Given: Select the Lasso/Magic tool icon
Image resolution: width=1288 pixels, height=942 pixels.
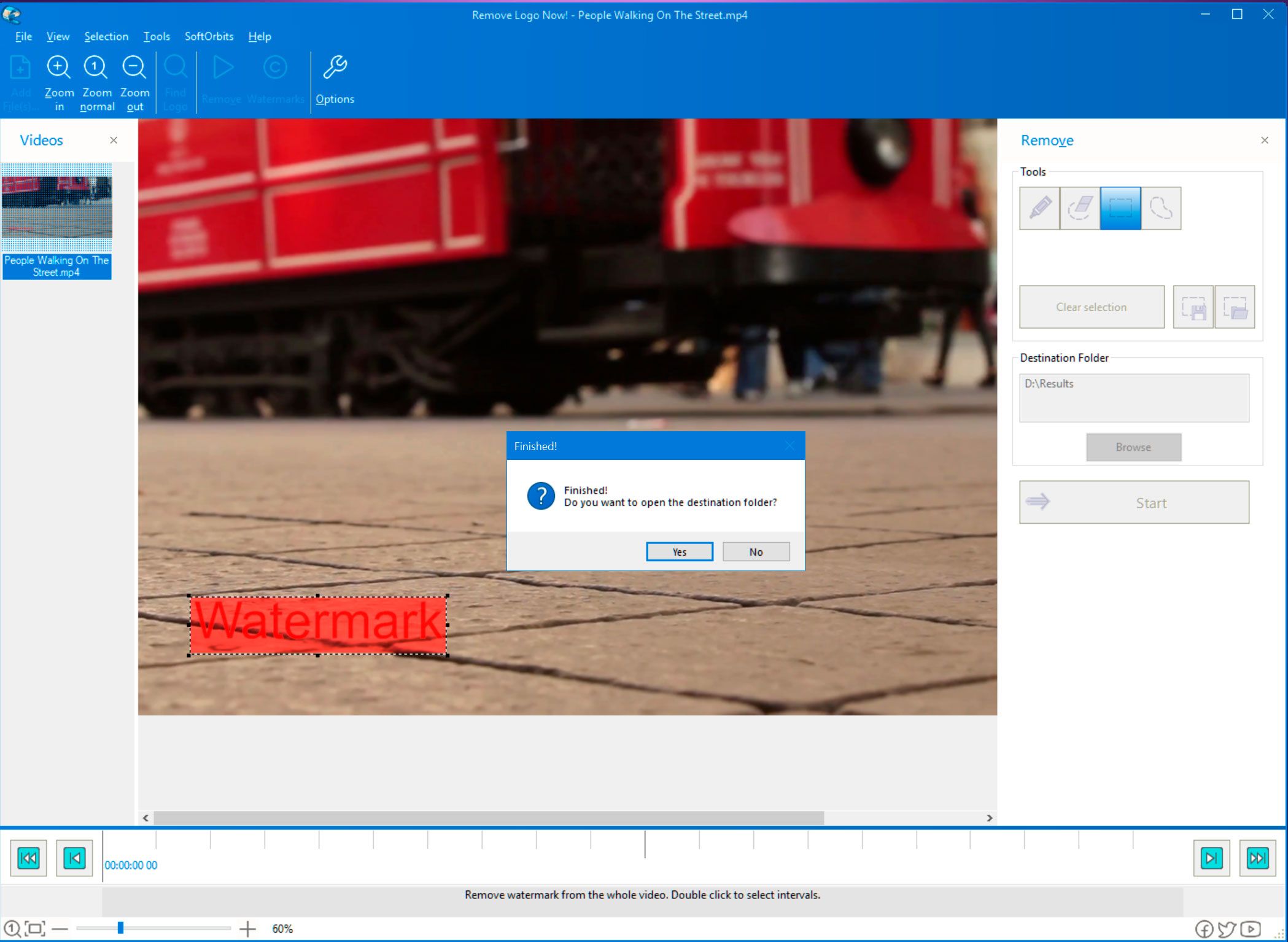Looking at the screenshot, I should pyautogui.click(x=1160, y=208).
